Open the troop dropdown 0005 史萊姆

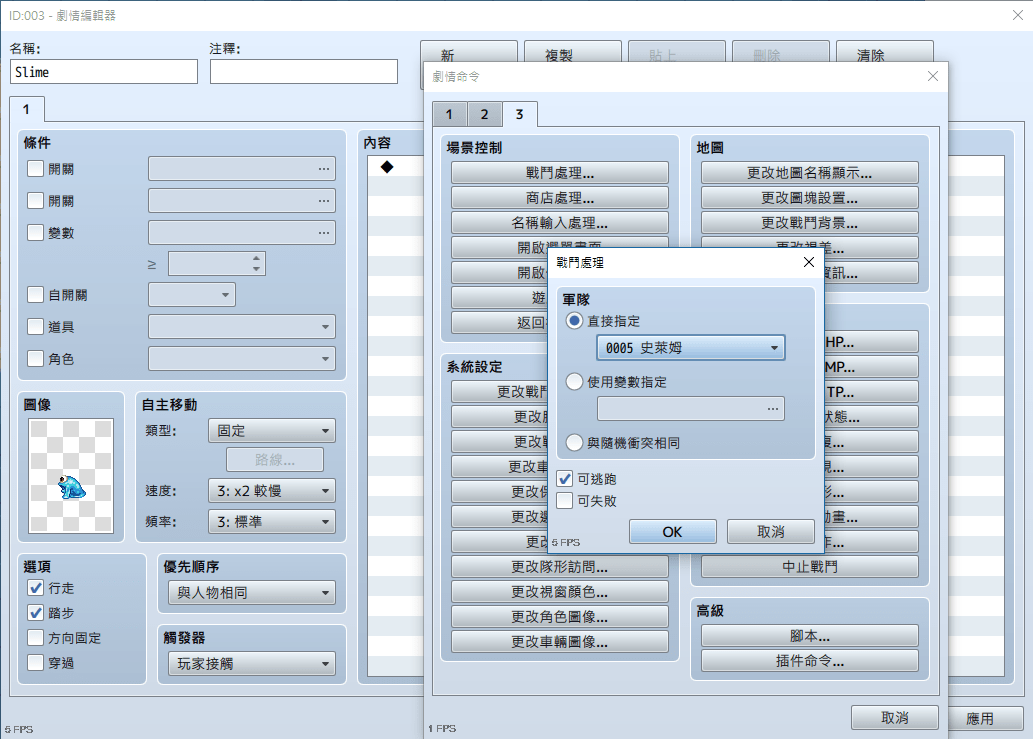coord(690,348)
